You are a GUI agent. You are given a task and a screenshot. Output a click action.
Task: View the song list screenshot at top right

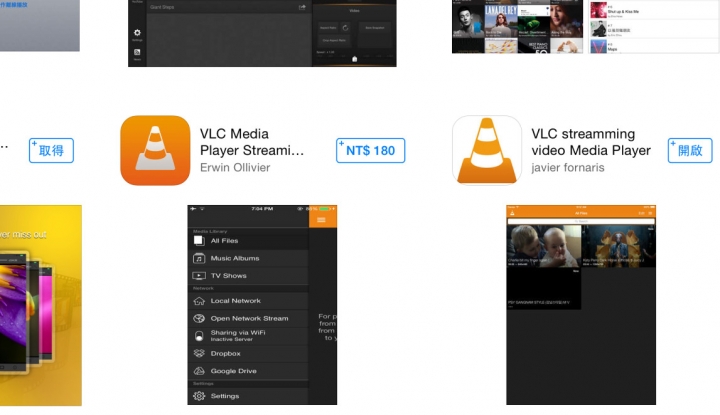pos(654,27)
